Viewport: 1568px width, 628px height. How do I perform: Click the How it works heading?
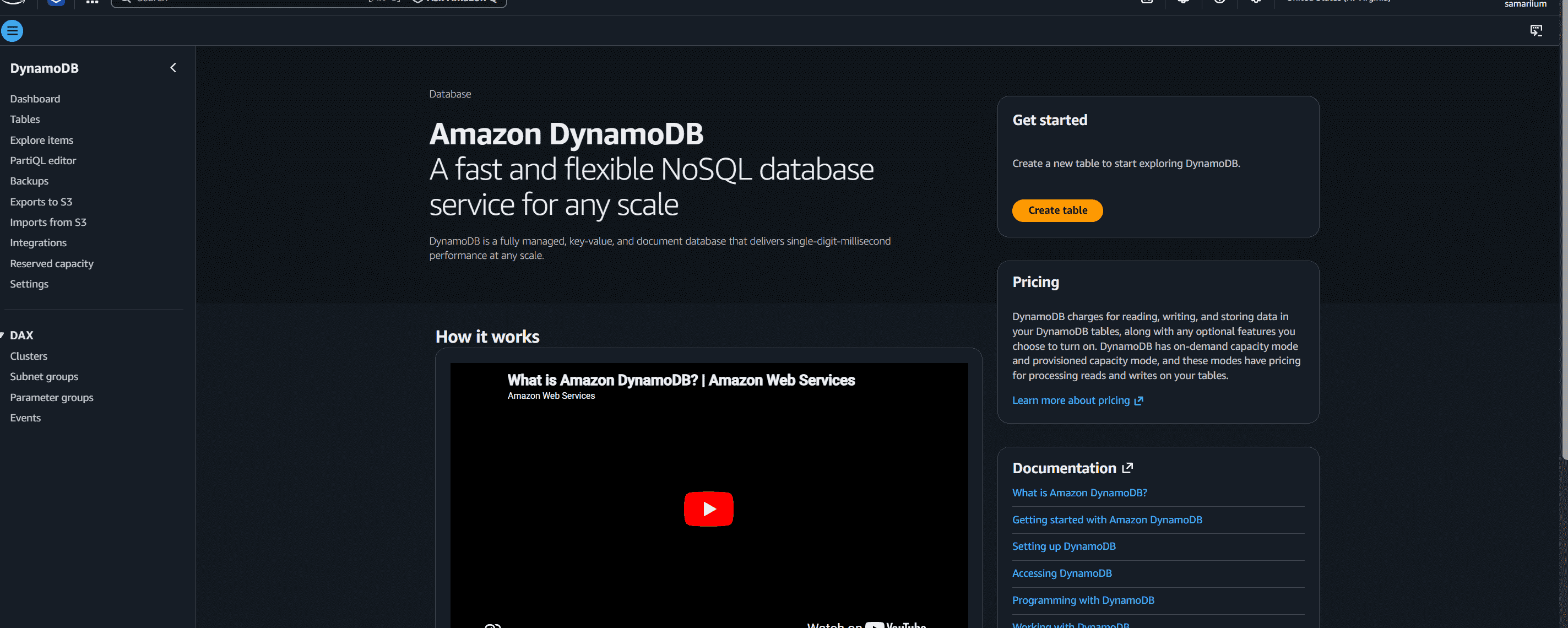click(x=487, y=336)
